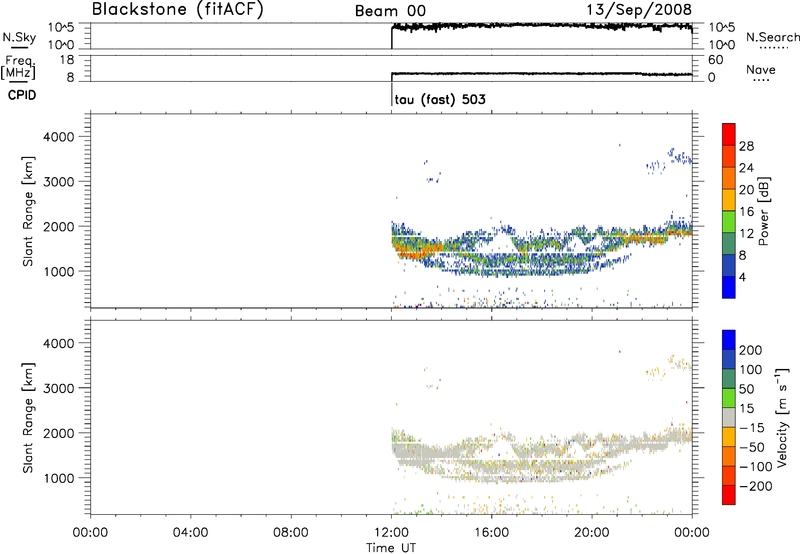Screen dimensions: 800x554
Task: Click the noise trace in the N.Sky panel
Action: click(x=541, y=26)
